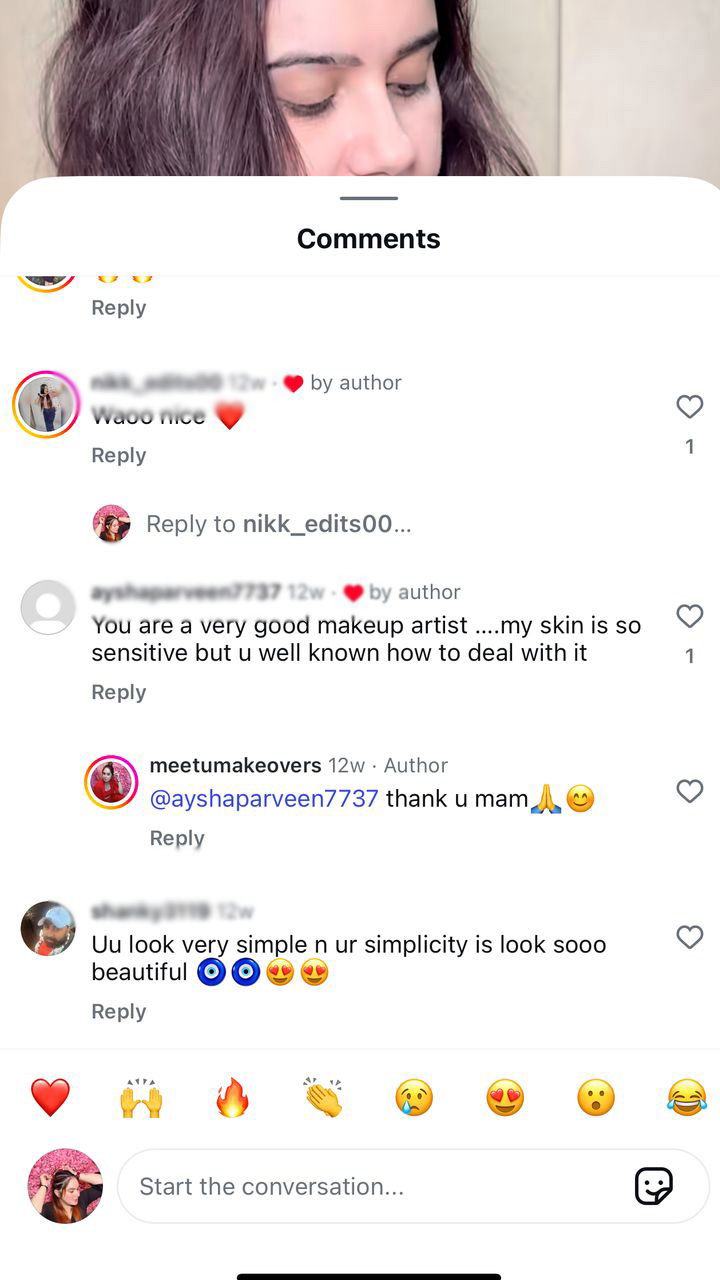
Task: Tap the surprised face quick reaction emoji
Action: click(596, 1098)
